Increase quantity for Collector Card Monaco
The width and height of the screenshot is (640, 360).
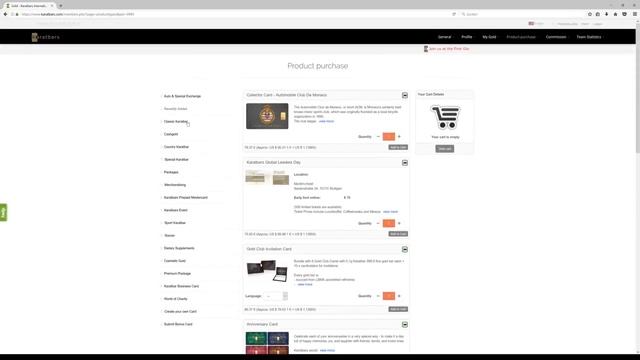pyautogui.click(x=399, y=137)
